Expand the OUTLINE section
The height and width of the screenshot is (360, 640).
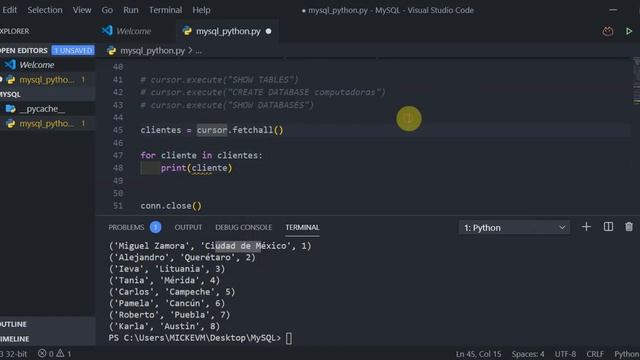(48, 324)
